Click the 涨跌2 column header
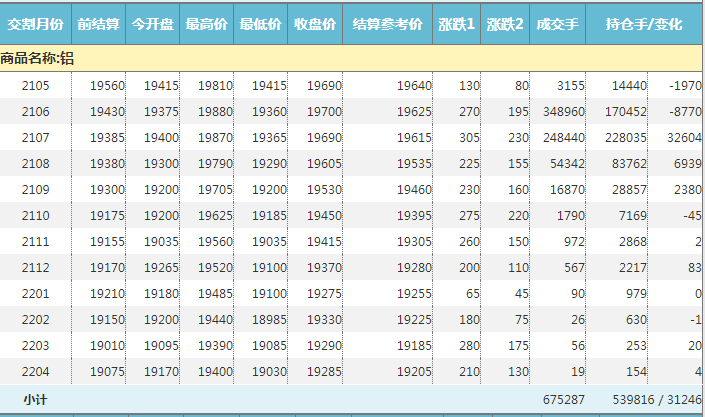705x417 pixels. point(506,23)
